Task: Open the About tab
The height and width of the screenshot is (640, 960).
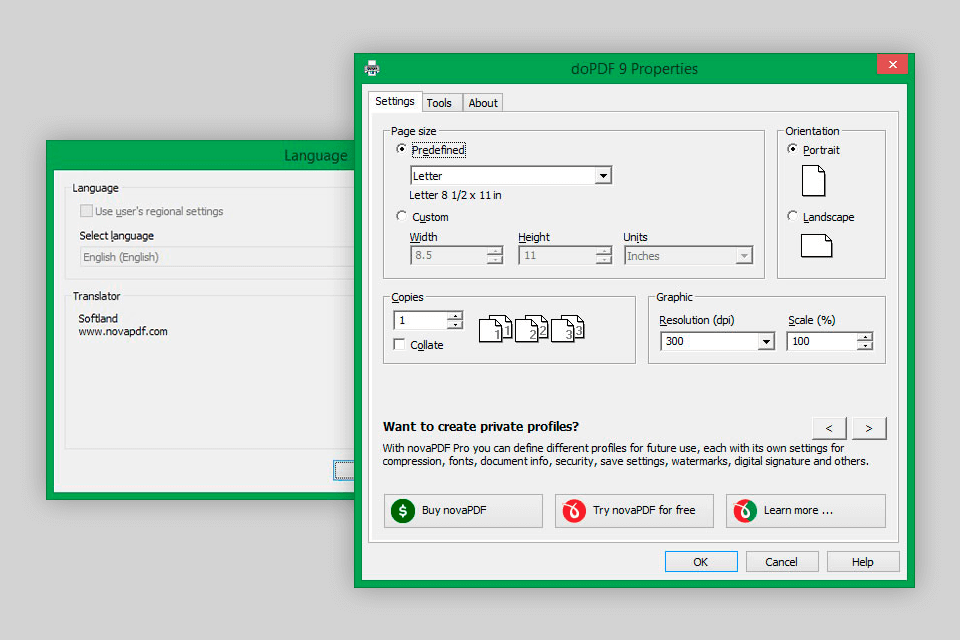Action: [x=483, y=103]
